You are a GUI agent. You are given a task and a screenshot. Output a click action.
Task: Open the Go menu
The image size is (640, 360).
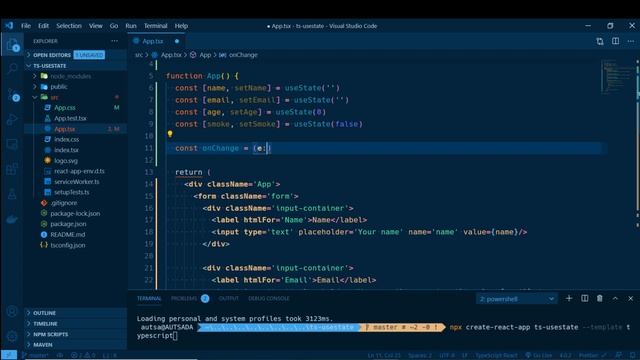[x=113, y=26]
